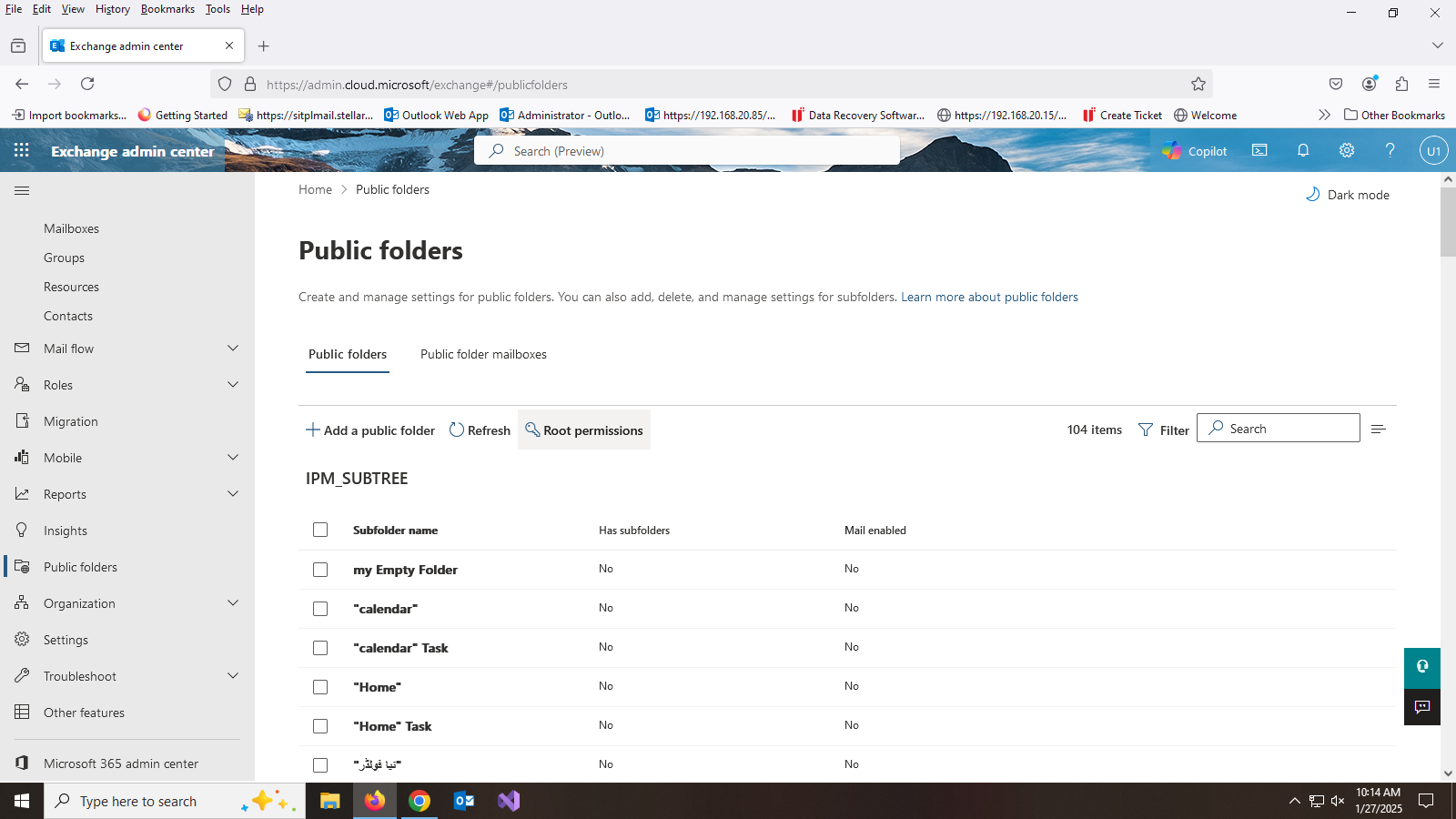Open the column options list icon

click(x=1379, y=430)
